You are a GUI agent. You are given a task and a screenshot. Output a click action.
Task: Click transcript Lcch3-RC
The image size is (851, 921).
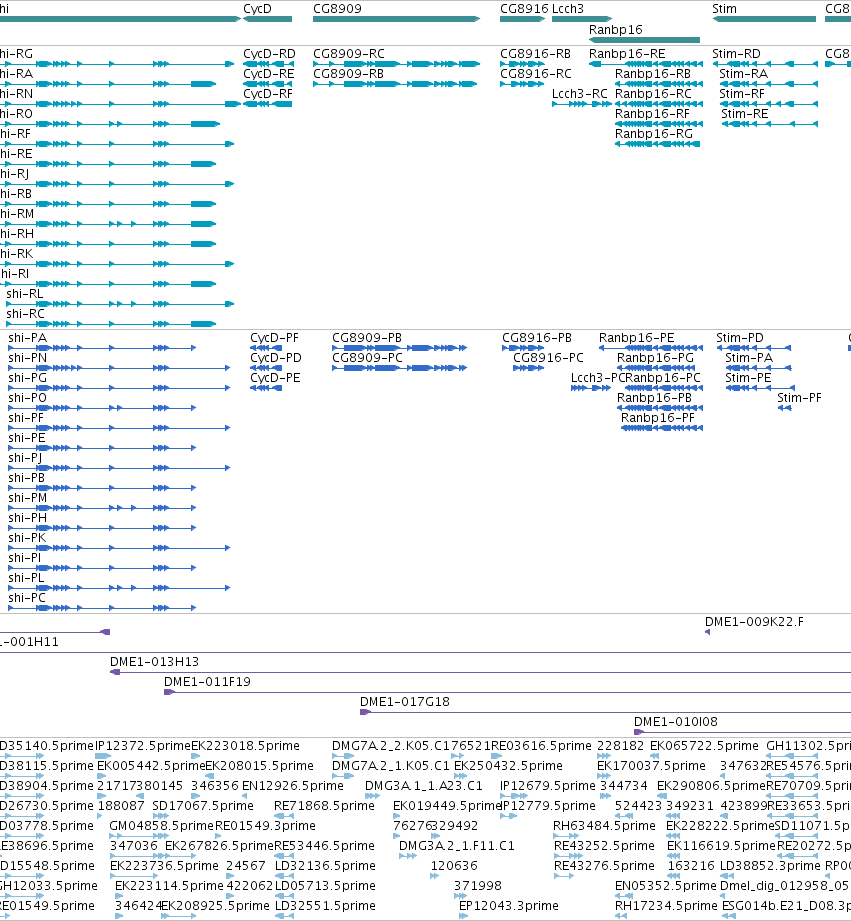(x=580, y=93)
